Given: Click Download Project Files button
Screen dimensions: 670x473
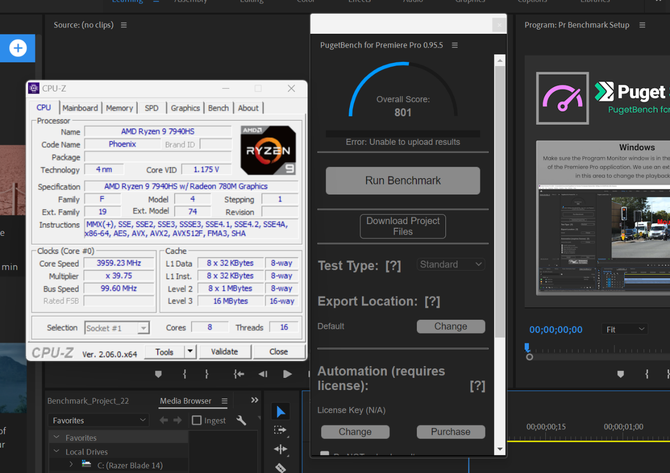Looking at the screenshot, I should [403, 226].
